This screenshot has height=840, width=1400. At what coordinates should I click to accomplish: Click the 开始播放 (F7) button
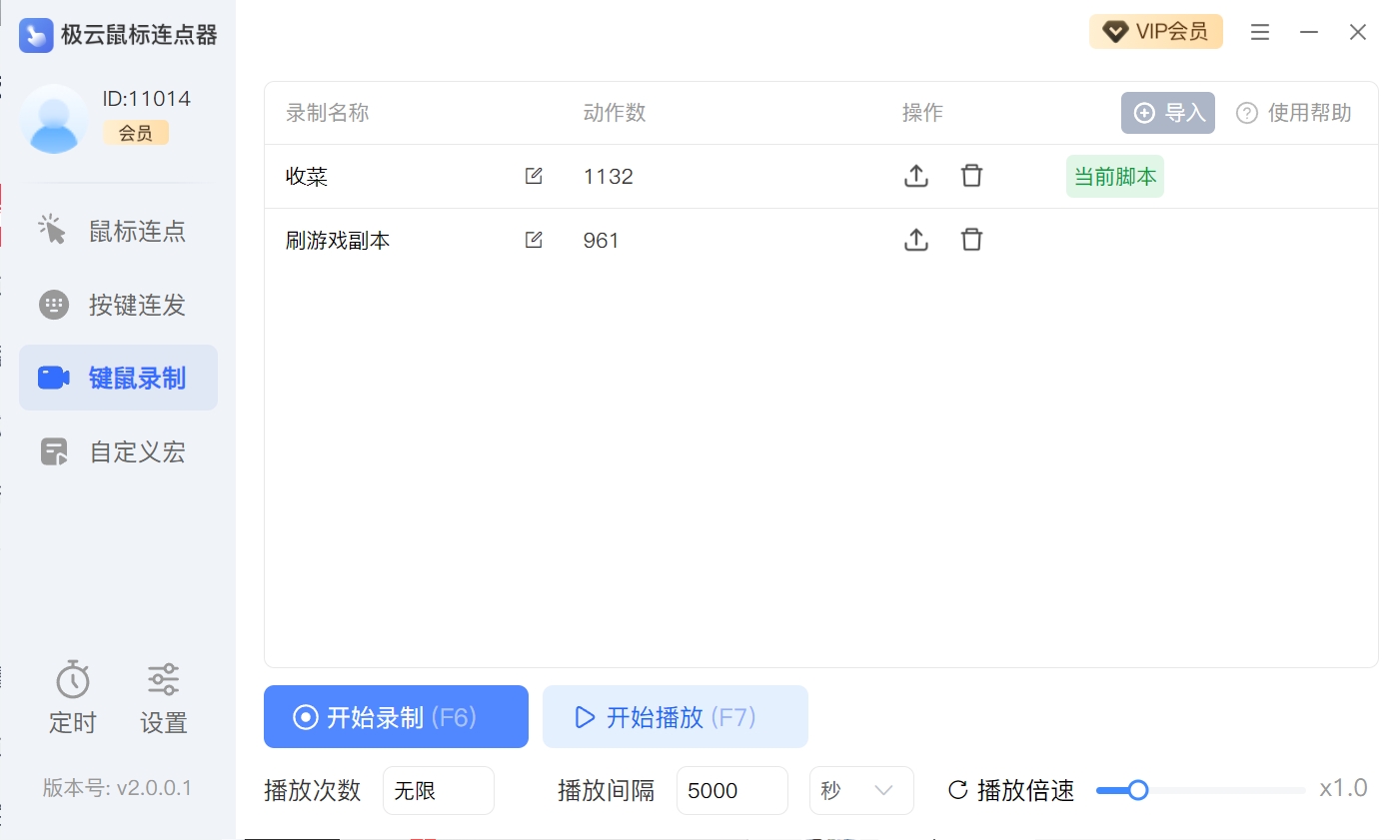(x=675, y=717)
